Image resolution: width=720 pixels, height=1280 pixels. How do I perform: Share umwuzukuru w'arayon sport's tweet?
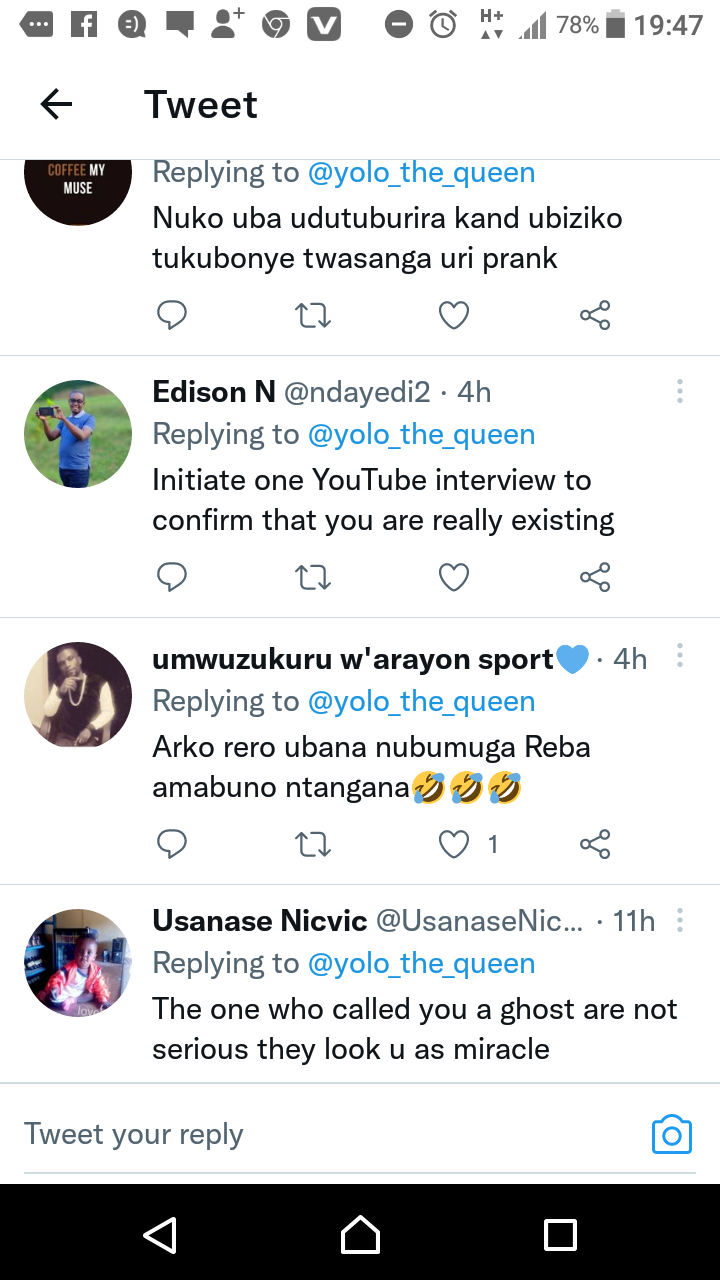coord(595,845)
